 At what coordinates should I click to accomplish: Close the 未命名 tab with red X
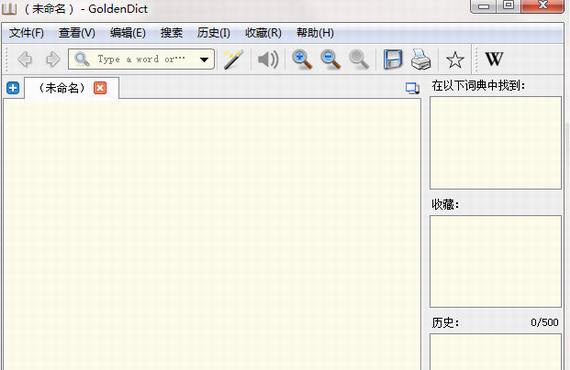click(x=100, y=88)
